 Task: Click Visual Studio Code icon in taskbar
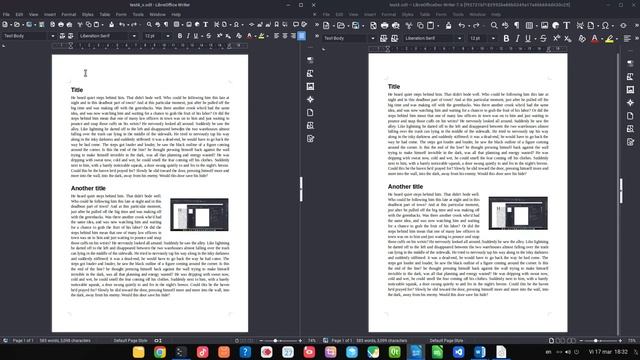(x=459, y=352)
